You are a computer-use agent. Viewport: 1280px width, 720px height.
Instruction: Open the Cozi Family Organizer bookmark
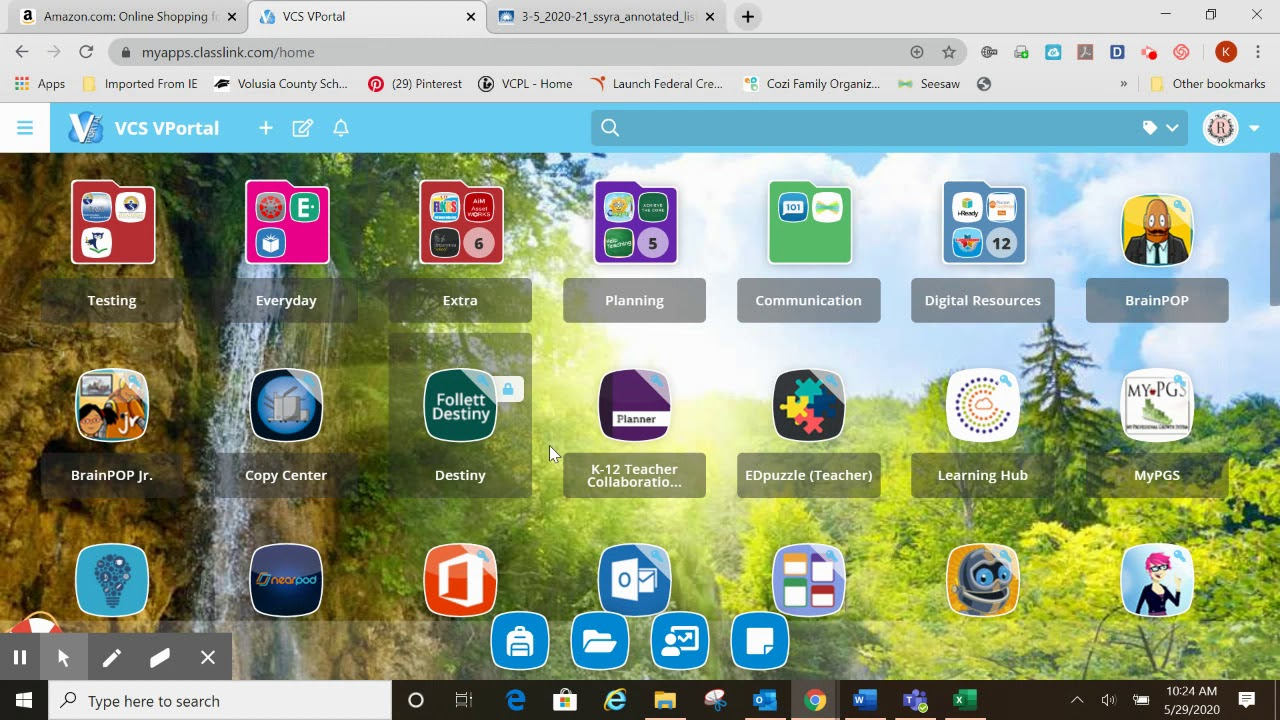click(812, 84)
